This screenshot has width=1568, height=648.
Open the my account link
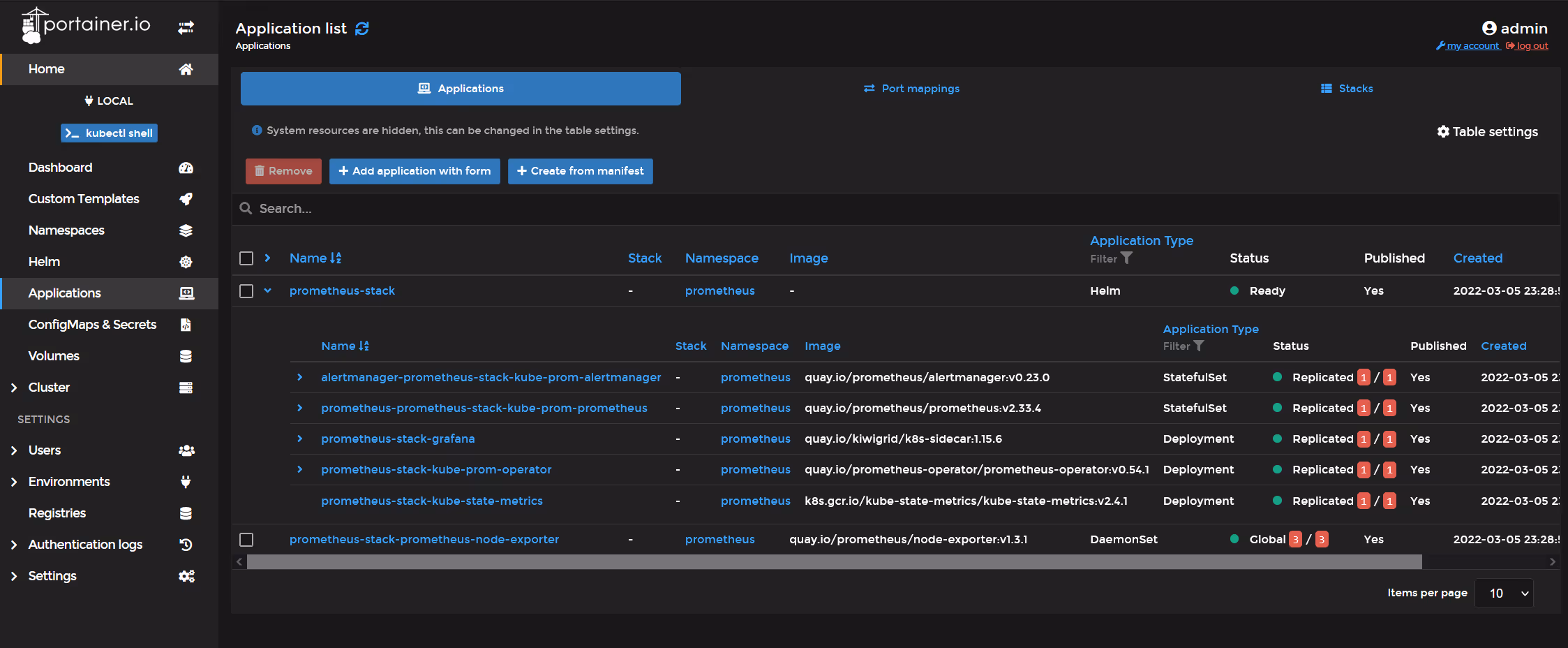pyautogui.click(x=1468, y=46)
